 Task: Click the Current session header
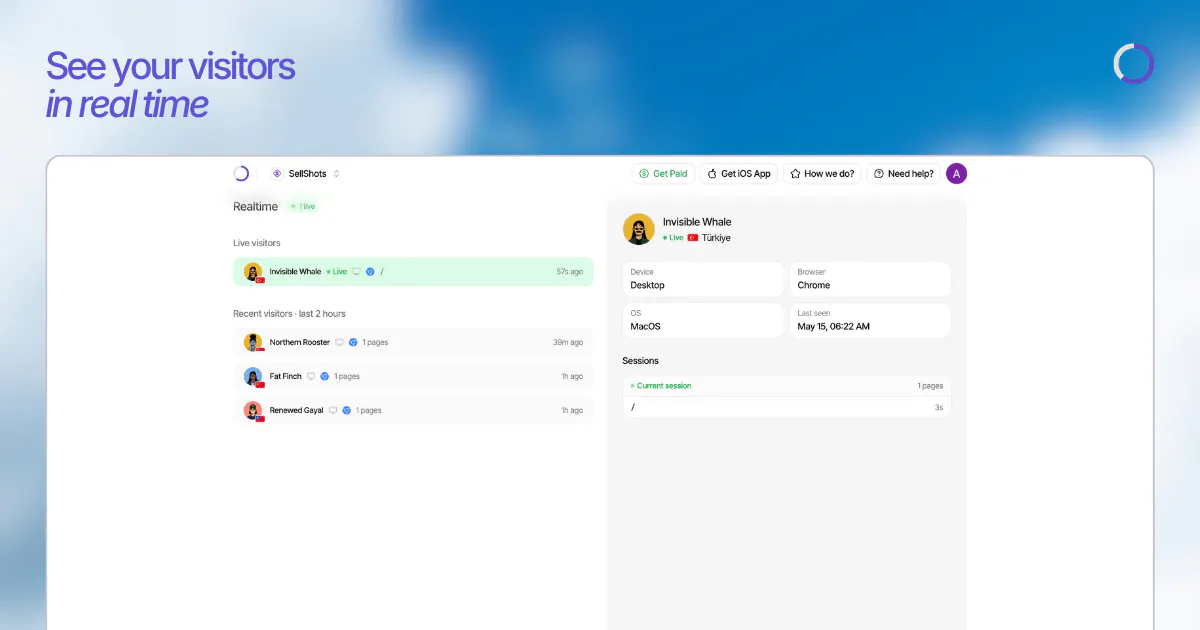786,386
